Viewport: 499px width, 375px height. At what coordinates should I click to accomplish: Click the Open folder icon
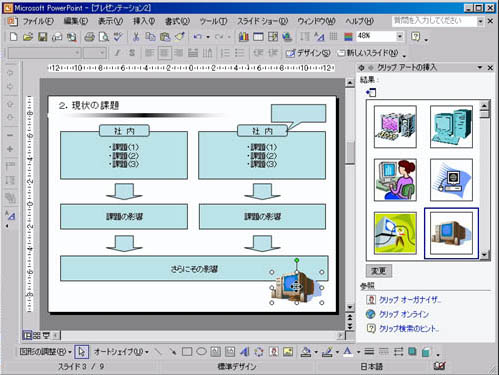point(28,37)
